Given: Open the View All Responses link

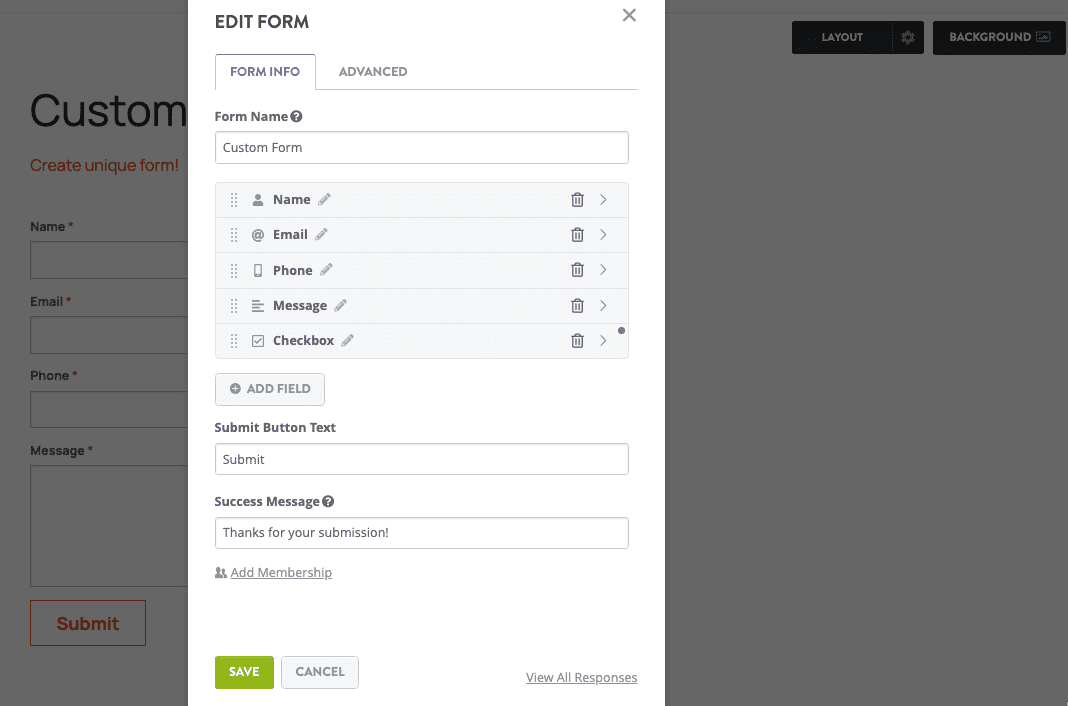Looking at the screenshot, I should [x=581, y=678].
